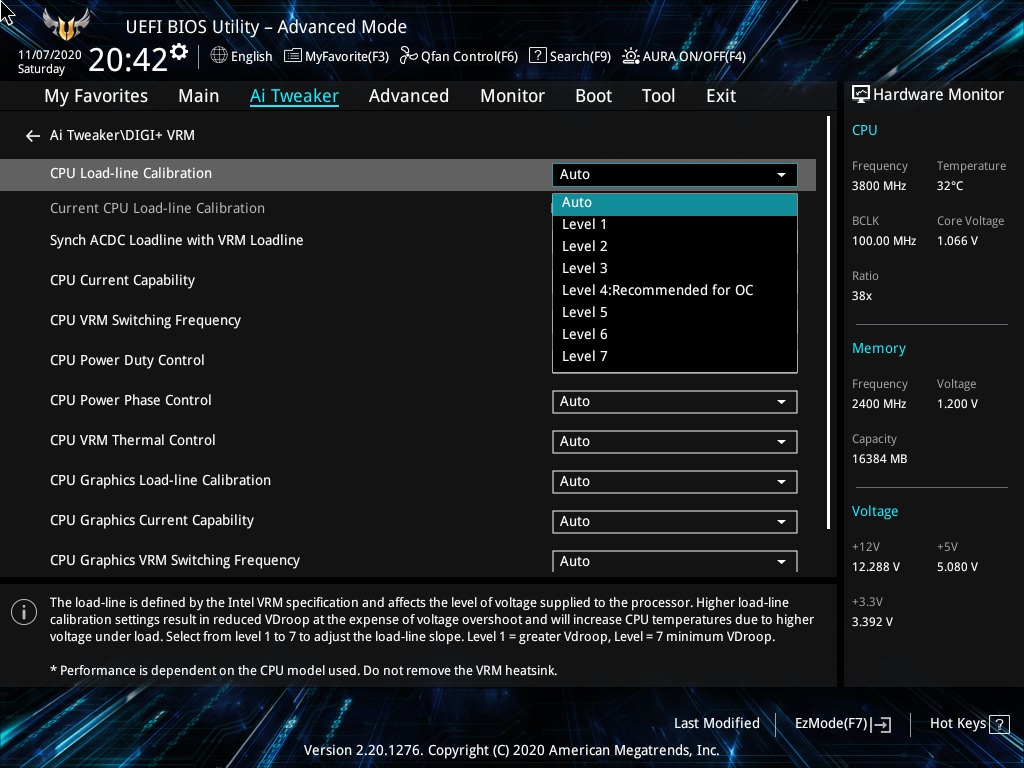Click the TUF logo at top left
This screenshot has height=768, width=1024.
pyautogui.click(x=66, y=25)
